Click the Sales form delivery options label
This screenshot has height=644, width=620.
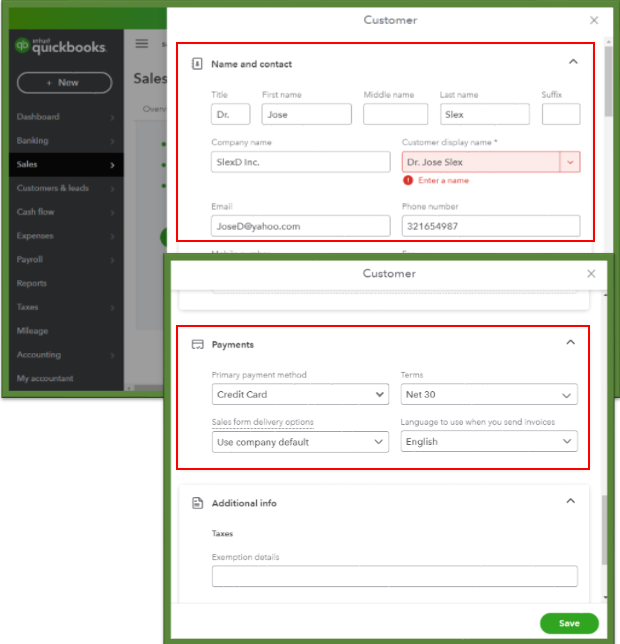263,422
